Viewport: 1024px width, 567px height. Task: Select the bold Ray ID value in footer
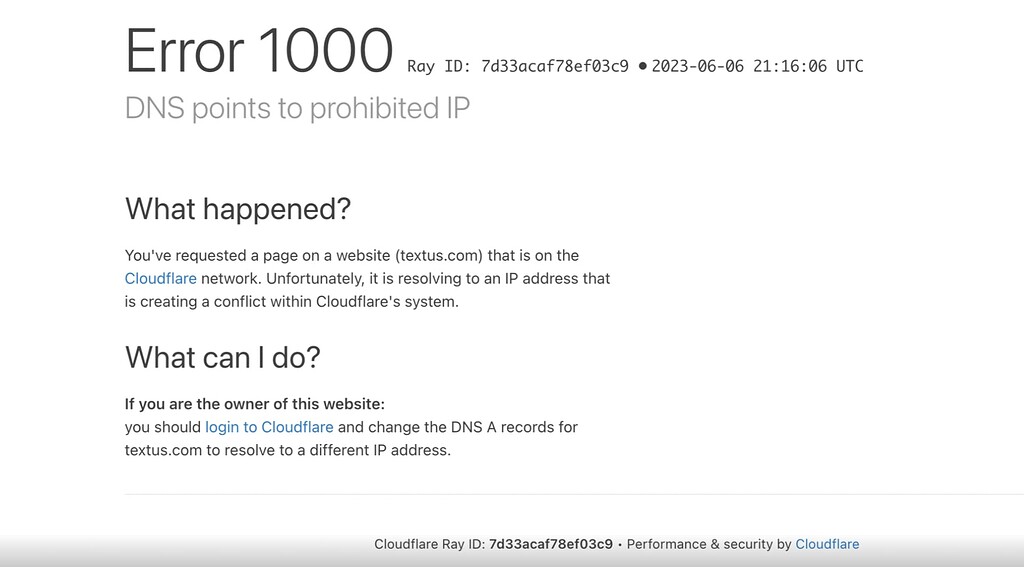pos(551,544)
